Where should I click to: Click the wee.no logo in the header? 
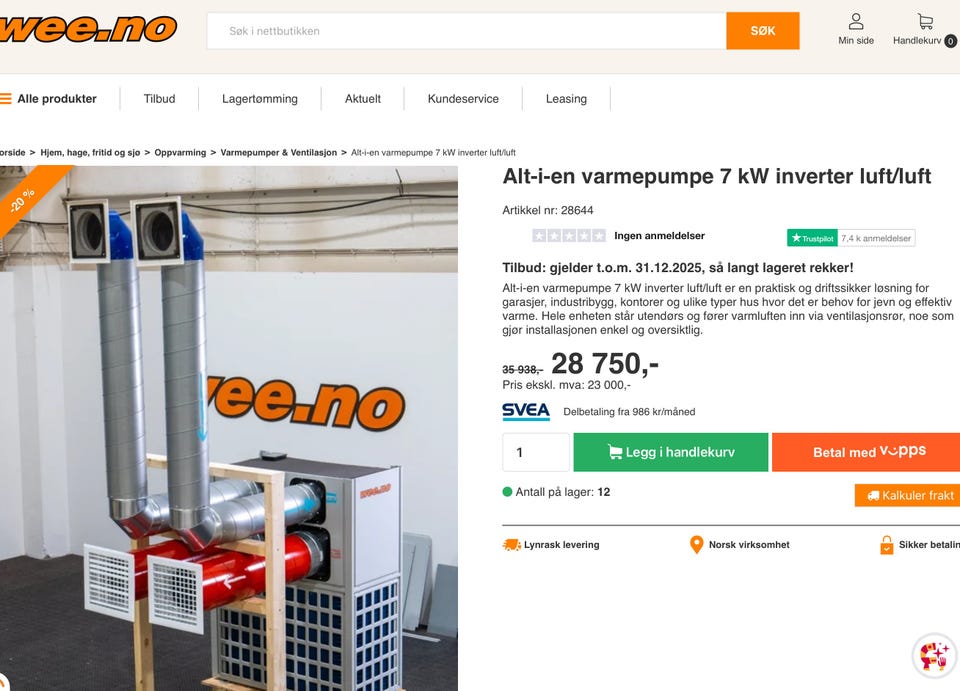88,29
